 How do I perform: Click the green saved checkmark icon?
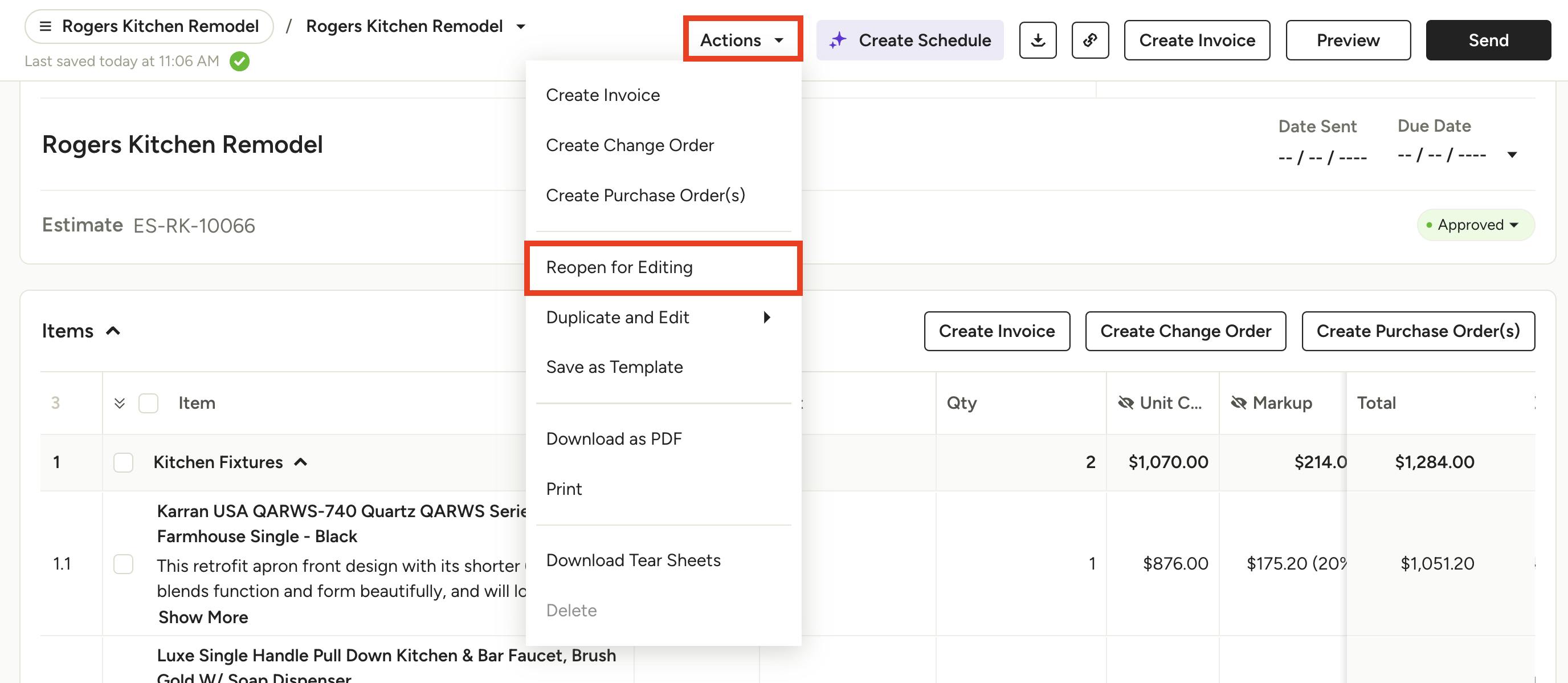click(240, 61)
